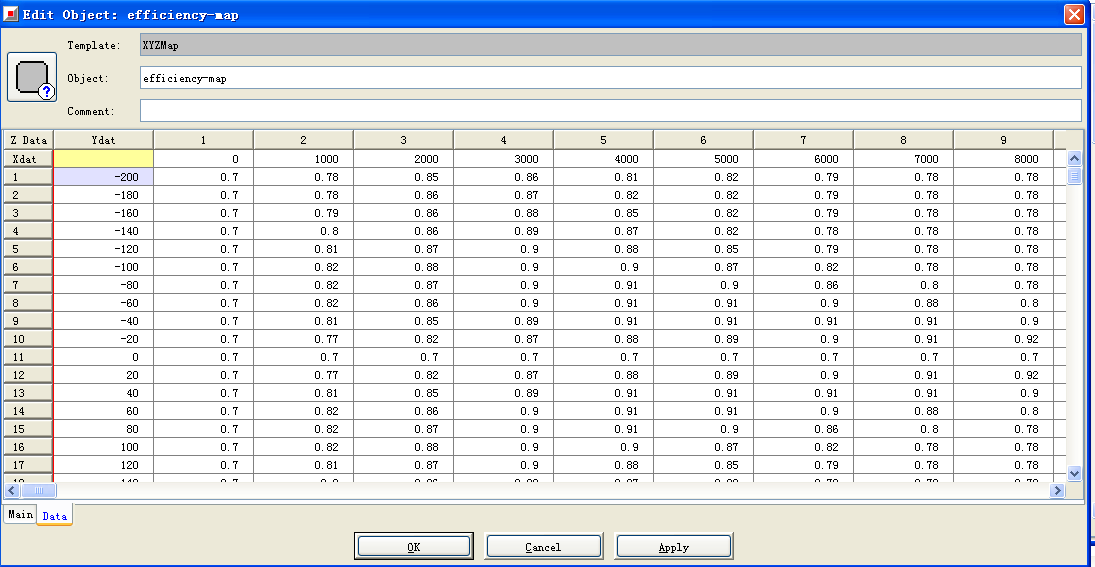The width and height of the screenshot is (1095, 567).
Task: Select column header 3
Action: [404, 140]
